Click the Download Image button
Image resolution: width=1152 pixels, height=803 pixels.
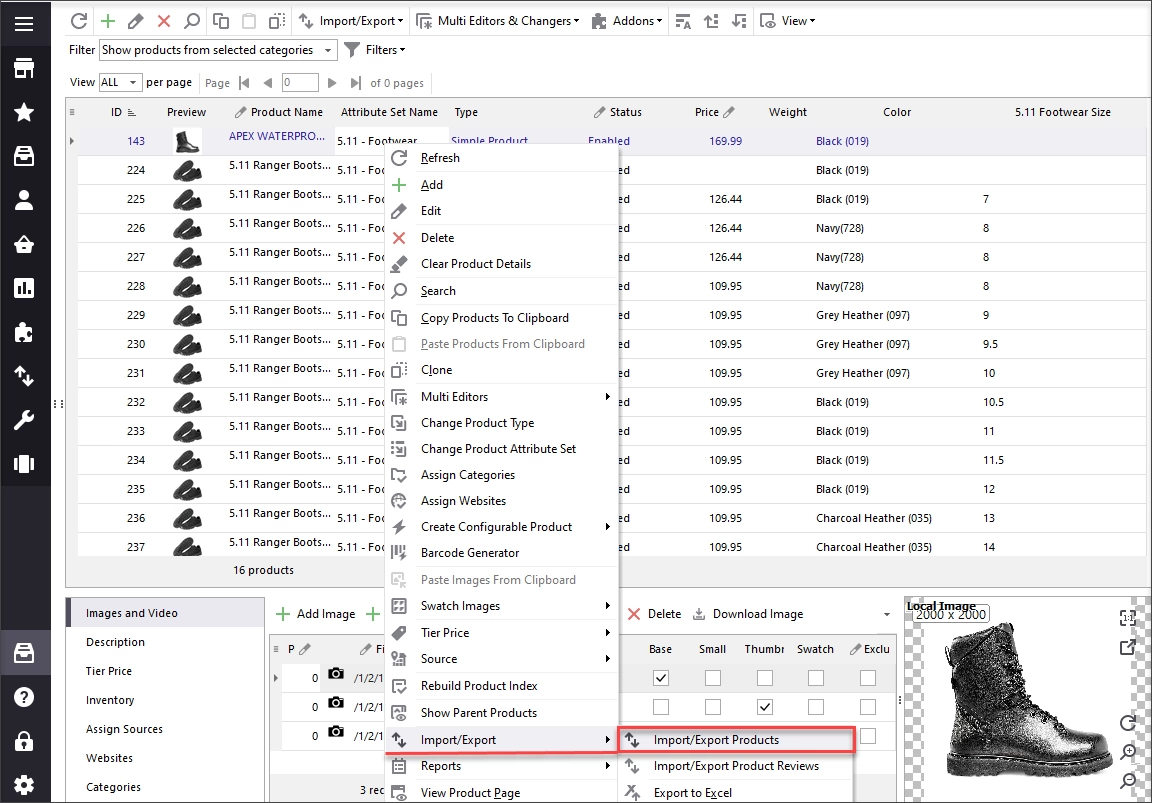[x=748, y=613]
